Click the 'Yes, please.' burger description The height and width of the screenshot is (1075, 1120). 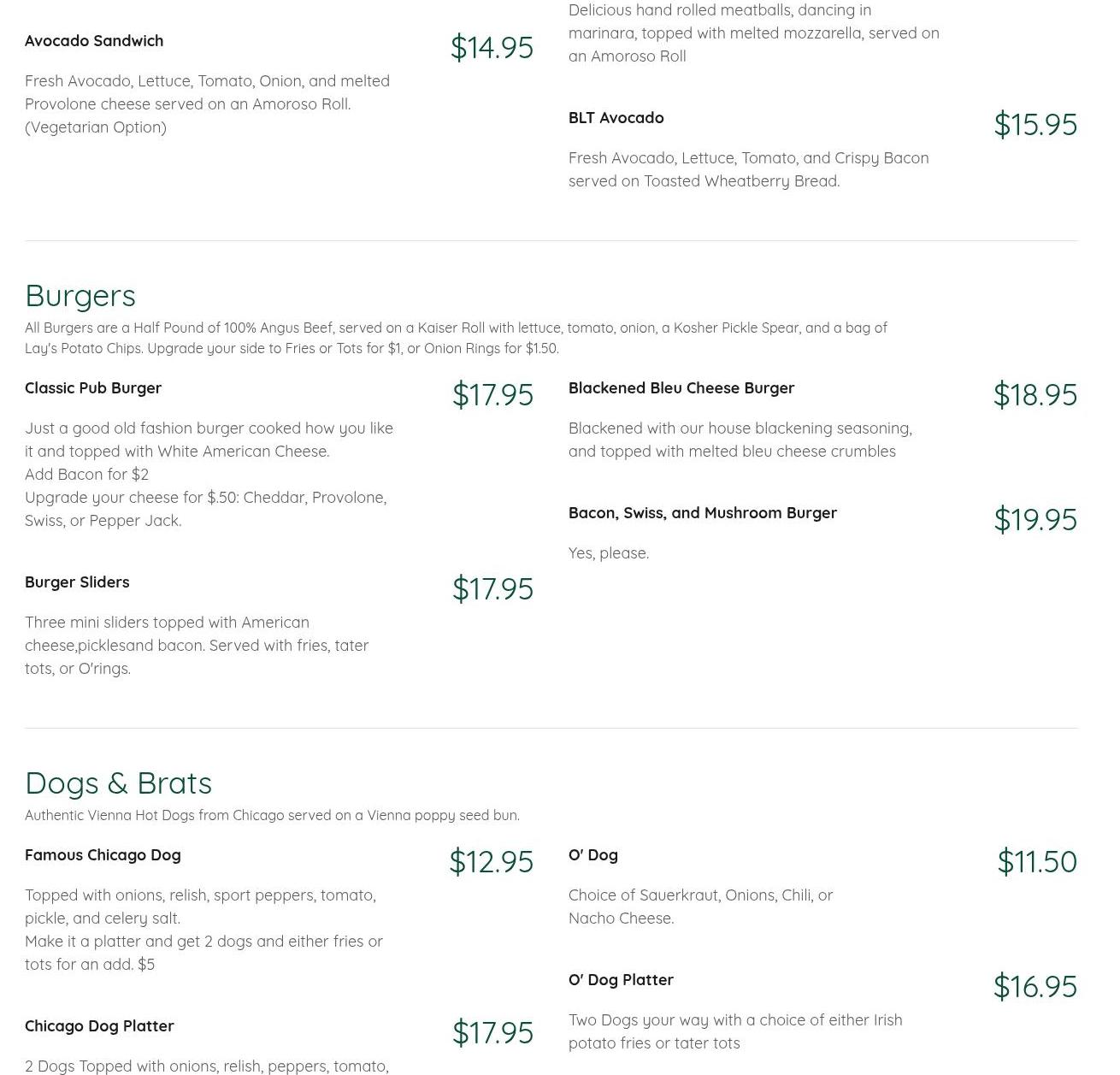[609, 553]
